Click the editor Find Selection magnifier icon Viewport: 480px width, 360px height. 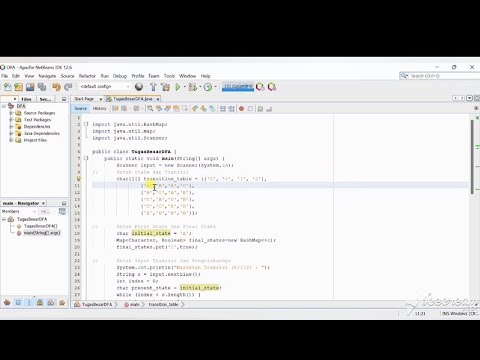coord(150,108)
